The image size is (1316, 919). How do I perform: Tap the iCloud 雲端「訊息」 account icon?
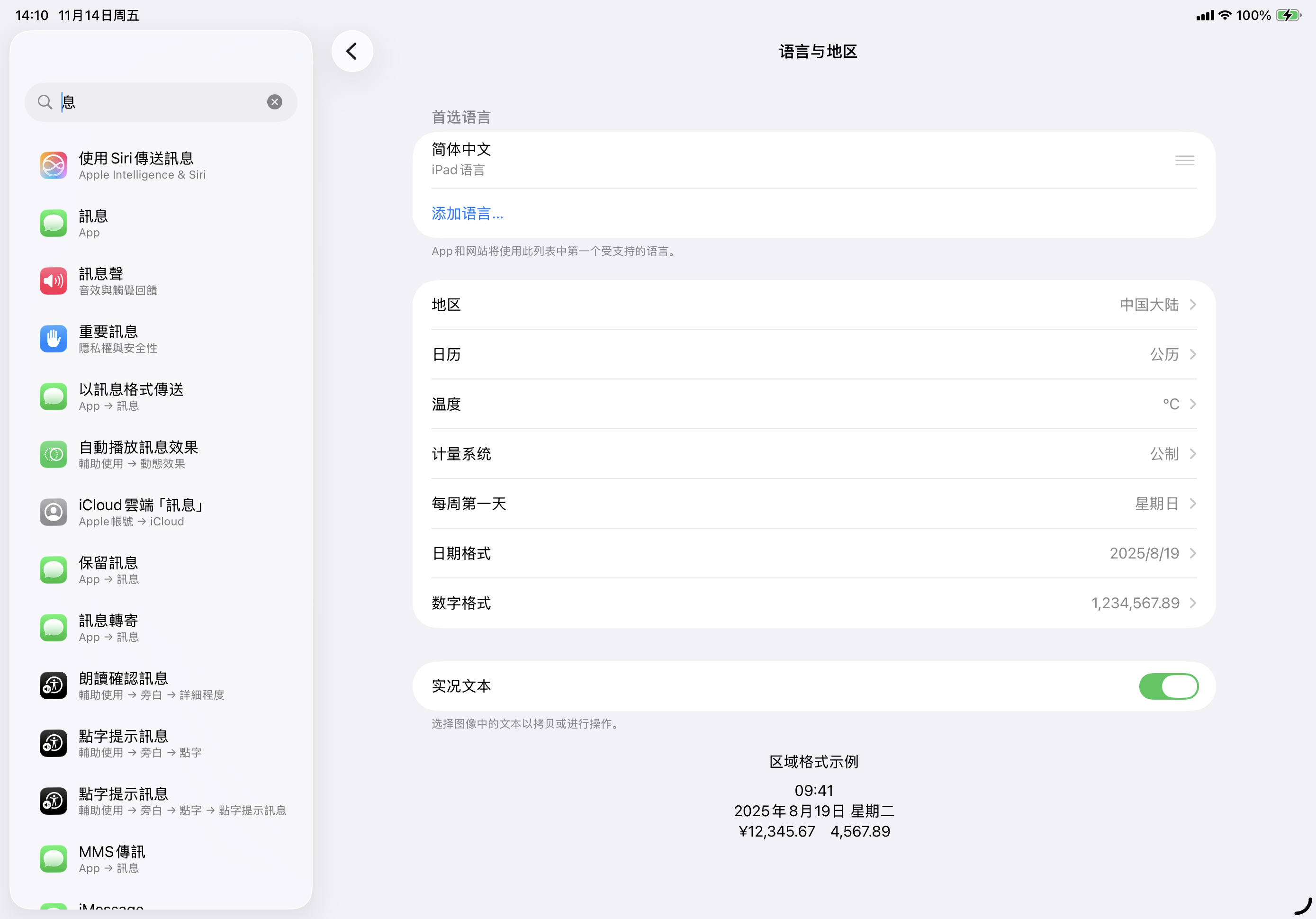[54, 512]
